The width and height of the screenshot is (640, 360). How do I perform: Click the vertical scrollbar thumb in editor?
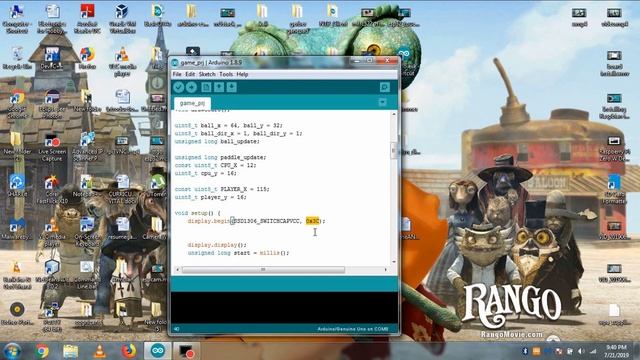(x=394, y=150)
